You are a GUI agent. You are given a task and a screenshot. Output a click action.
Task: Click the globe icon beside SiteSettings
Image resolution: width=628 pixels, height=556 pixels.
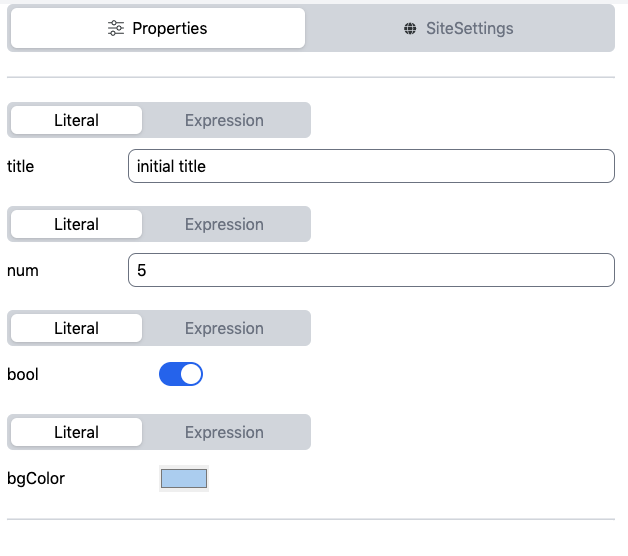(x=410, y=28)
